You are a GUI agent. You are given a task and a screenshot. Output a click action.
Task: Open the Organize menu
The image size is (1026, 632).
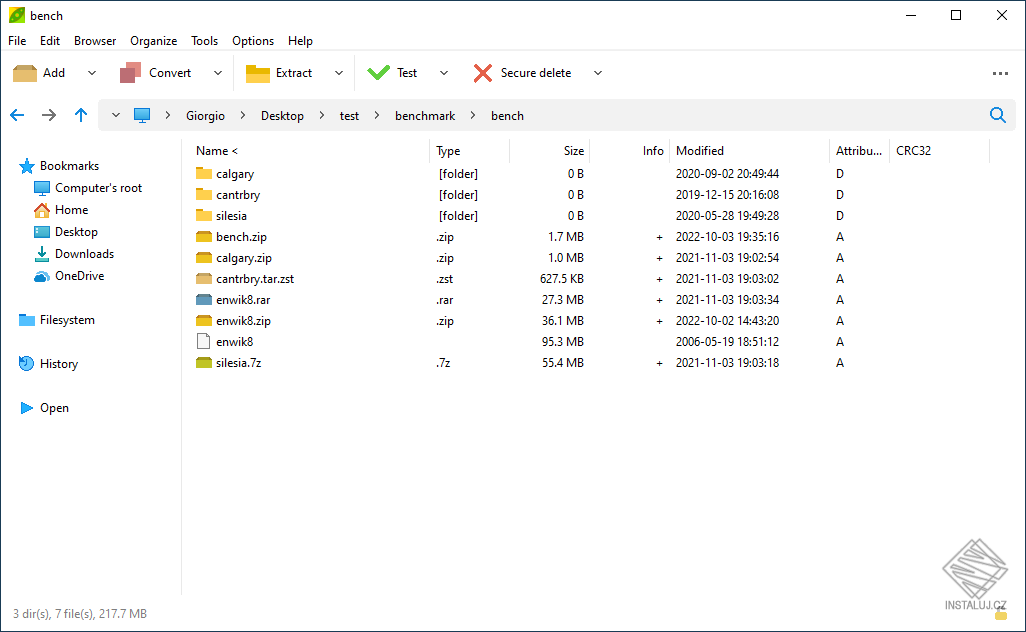tap(153, 41)
